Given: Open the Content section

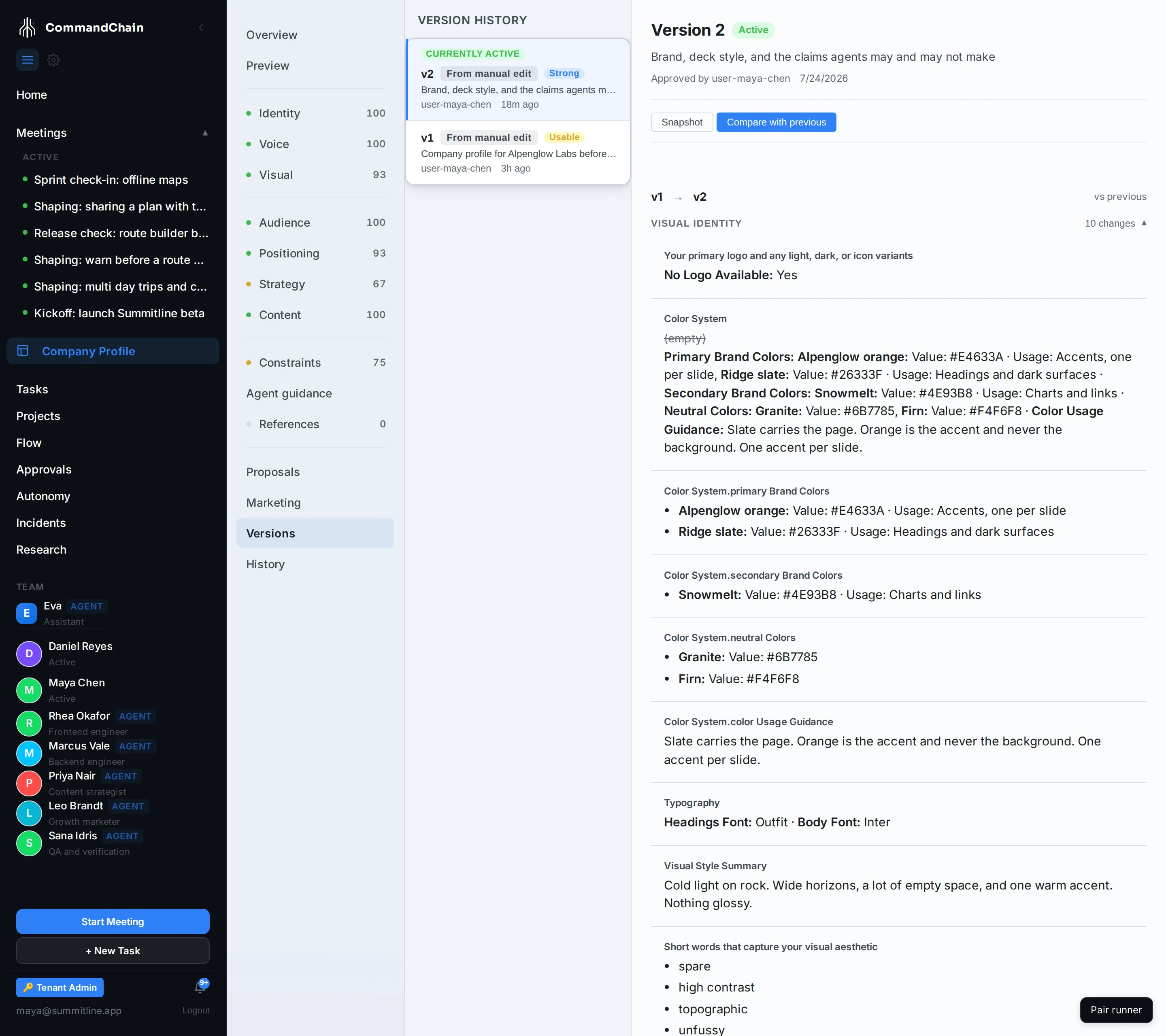Looking at the screenshot, I should [315, 315].
